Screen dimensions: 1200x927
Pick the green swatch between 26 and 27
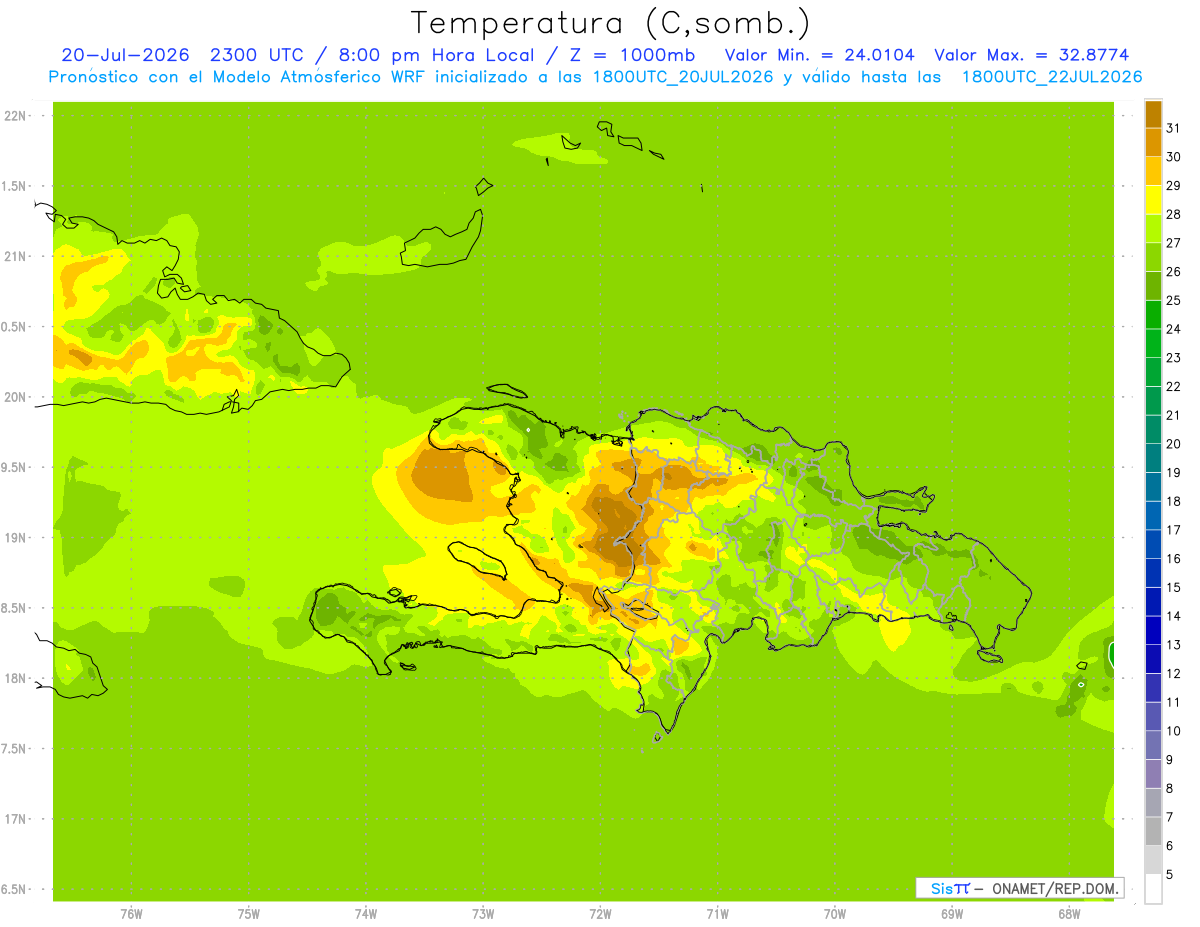coord(1153,258)
